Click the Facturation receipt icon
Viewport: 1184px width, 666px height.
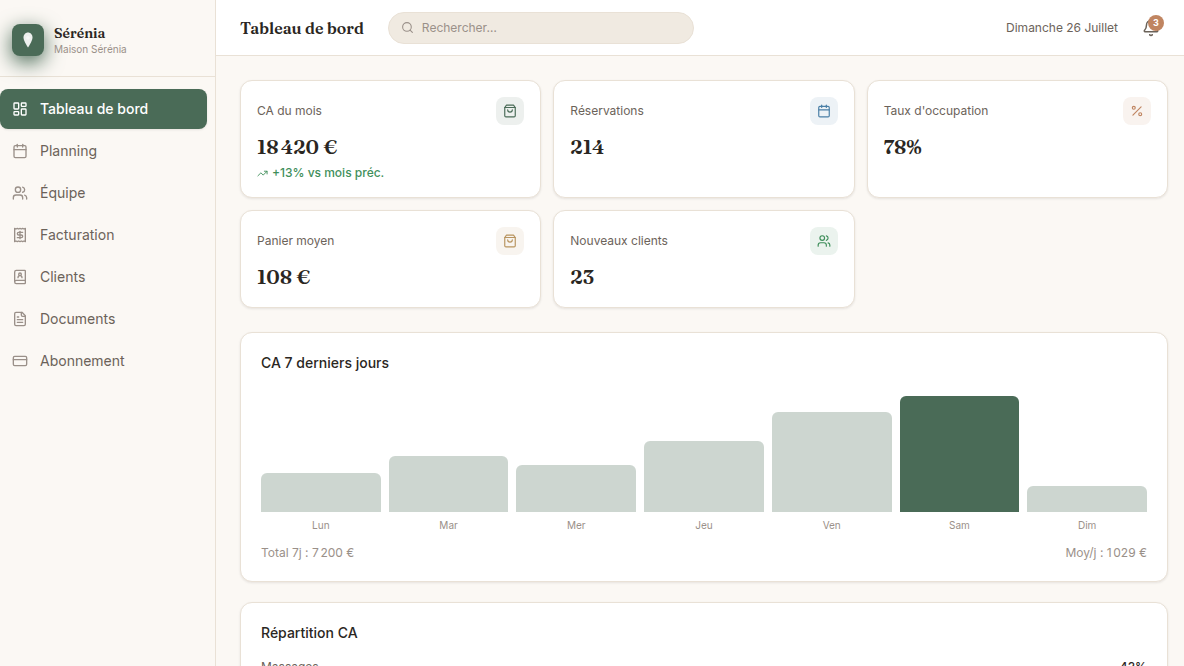click(x=20, y=235)
